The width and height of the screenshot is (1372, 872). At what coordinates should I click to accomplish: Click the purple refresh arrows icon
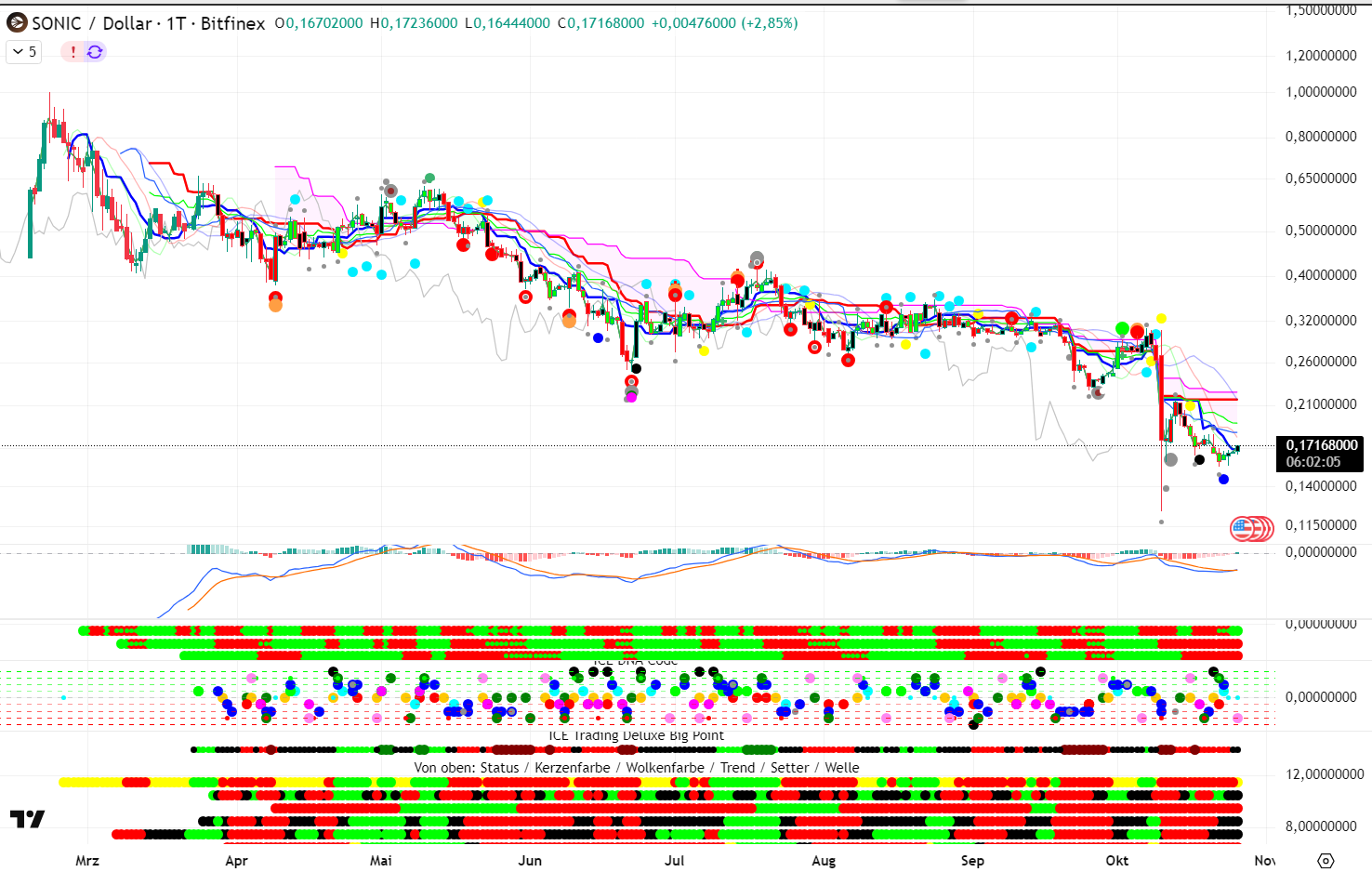click(x=95, y=52)
